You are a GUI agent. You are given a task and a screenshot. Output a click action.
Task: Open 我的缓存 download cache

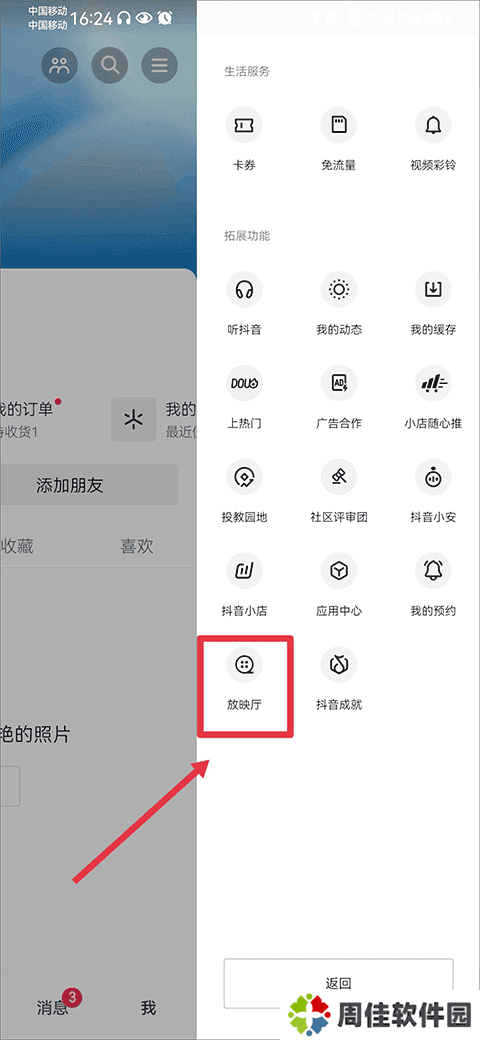pos(433,290)
